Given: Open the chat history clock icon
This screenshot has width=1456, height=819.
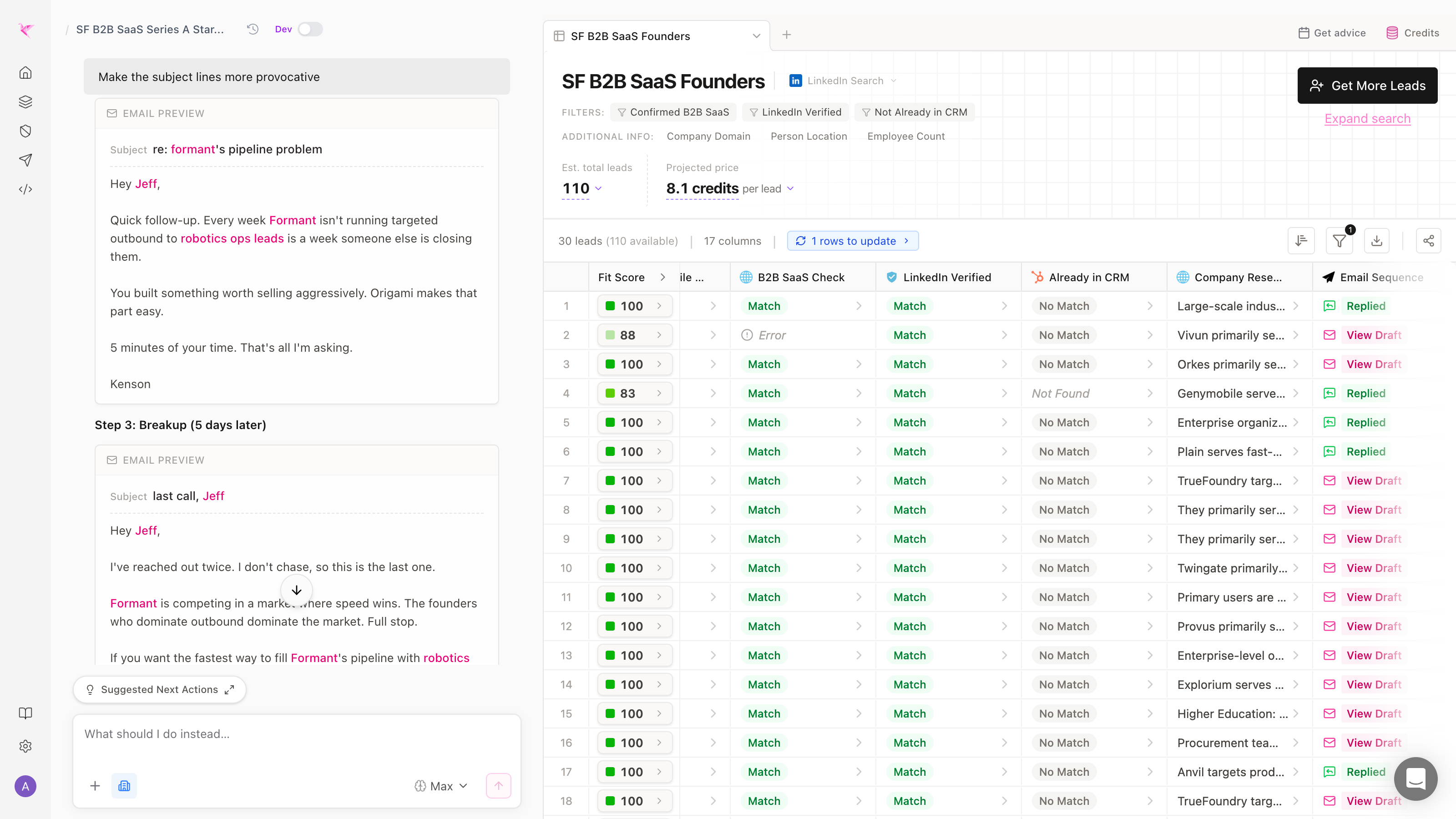Looking at the screenshot, I should tap(253, 29).
